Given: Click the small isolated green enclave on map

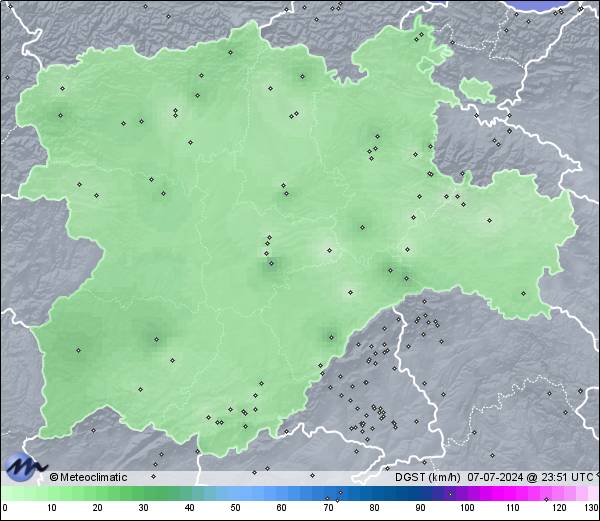Looking at the screenshot, I should pyautogui.click(x=478, y=90).
